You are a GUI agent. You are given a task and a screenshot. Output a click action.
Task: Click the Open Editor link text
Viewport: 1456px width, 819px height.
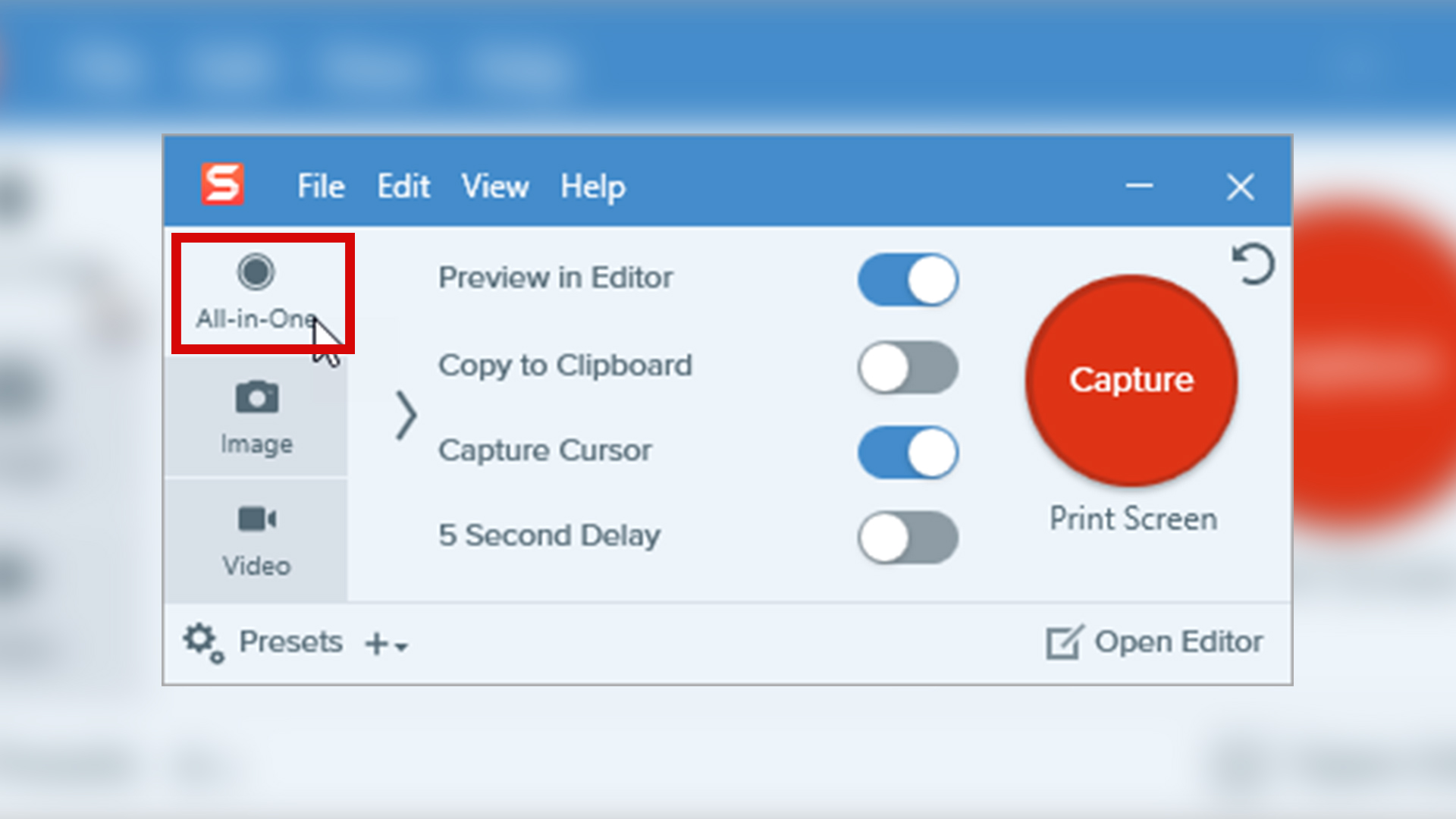[1178, 642]
